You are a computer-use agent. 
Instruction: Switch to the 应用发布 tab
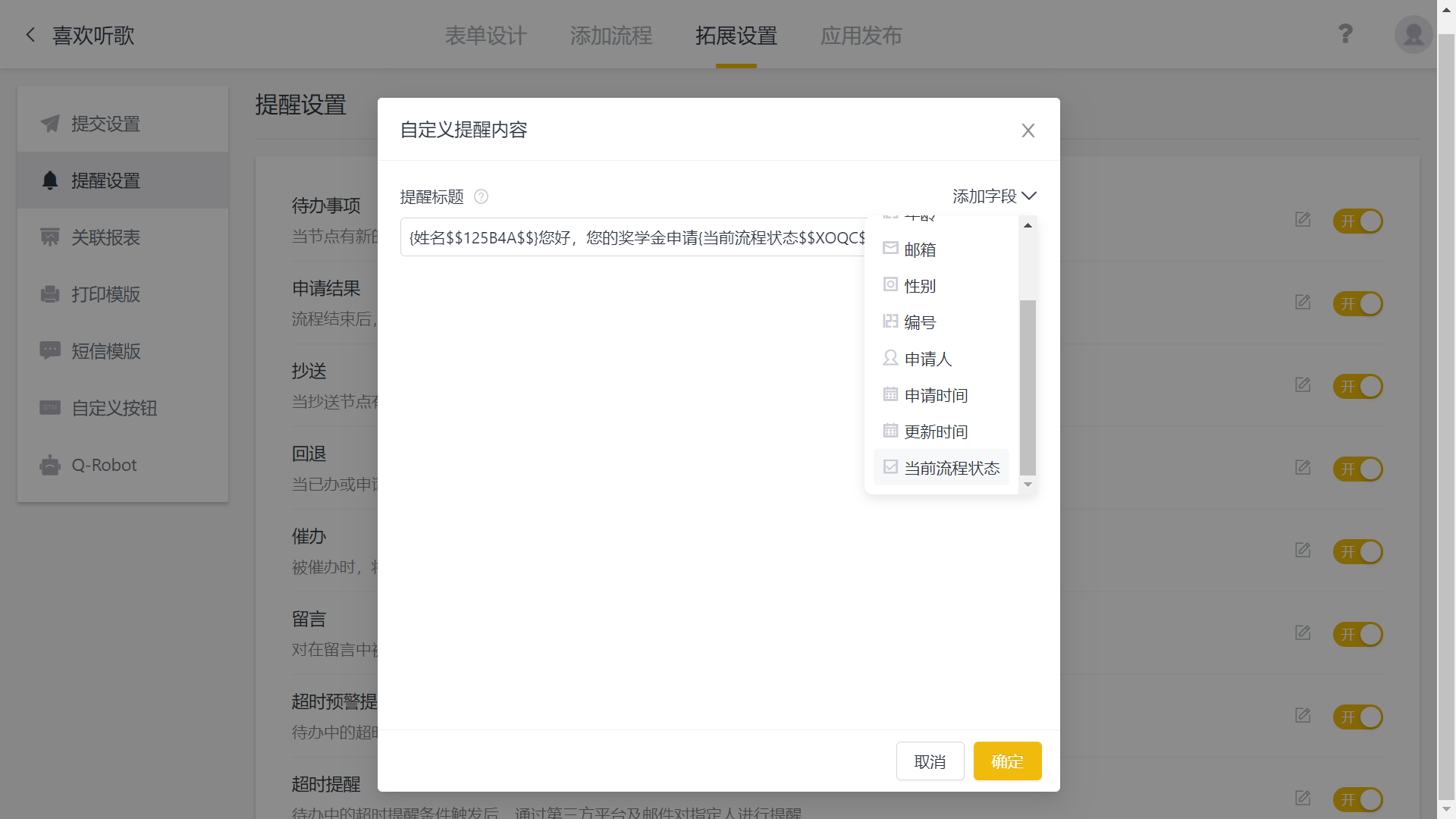tap(861, 36)
